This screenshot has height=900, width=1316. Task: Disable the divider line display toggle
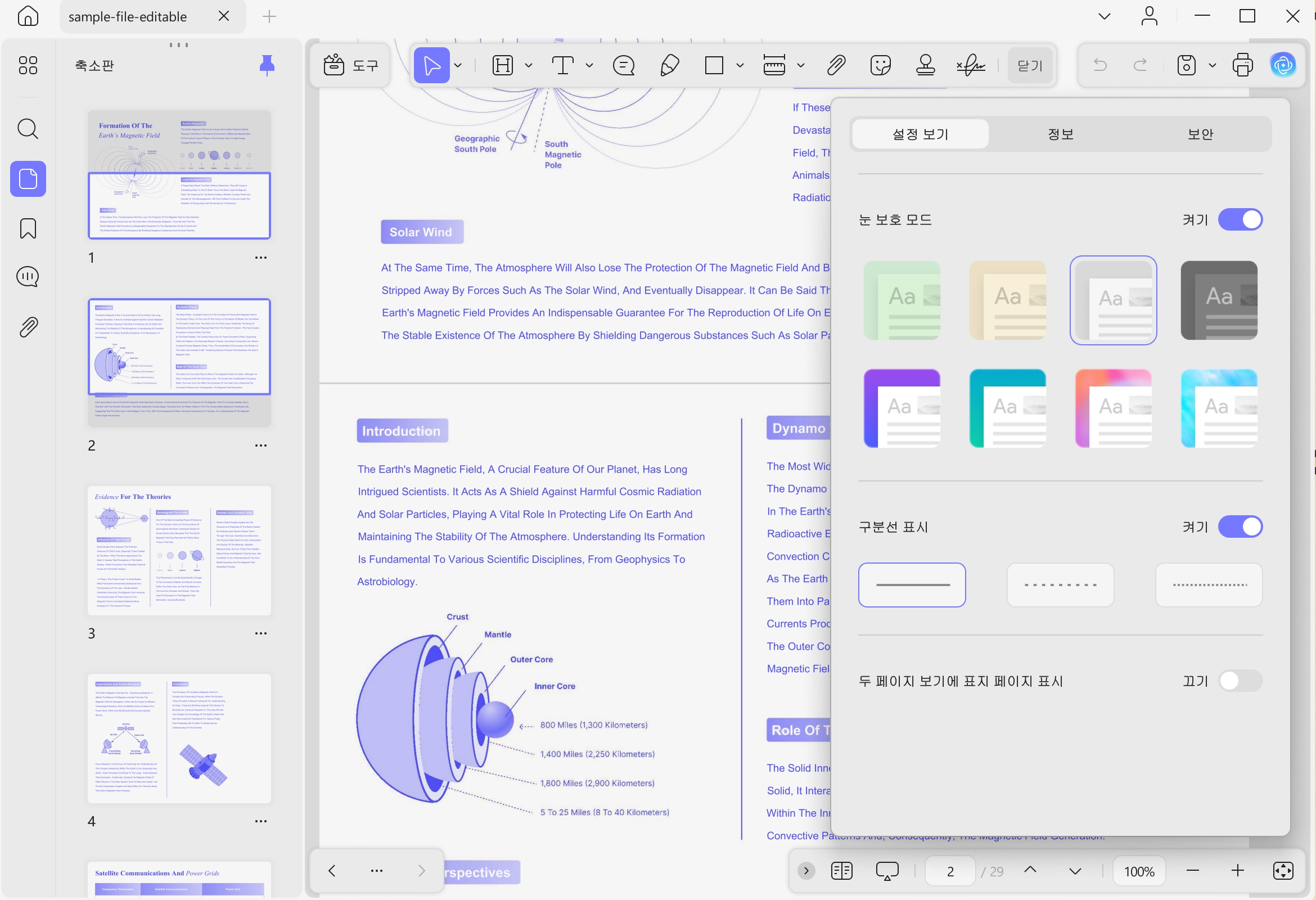1240,526
